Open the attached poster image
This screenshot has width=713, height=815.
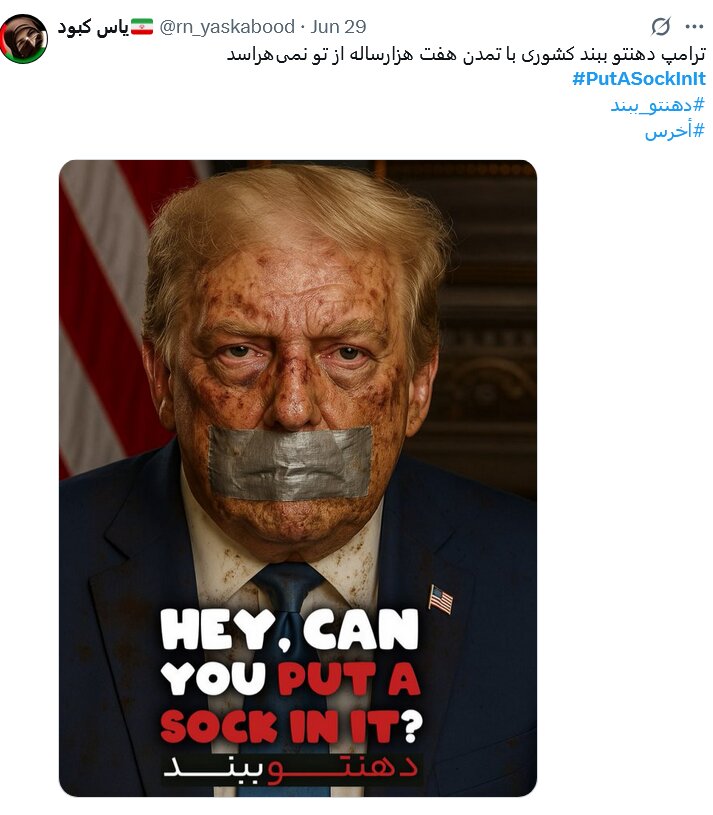tap(298, 478)
